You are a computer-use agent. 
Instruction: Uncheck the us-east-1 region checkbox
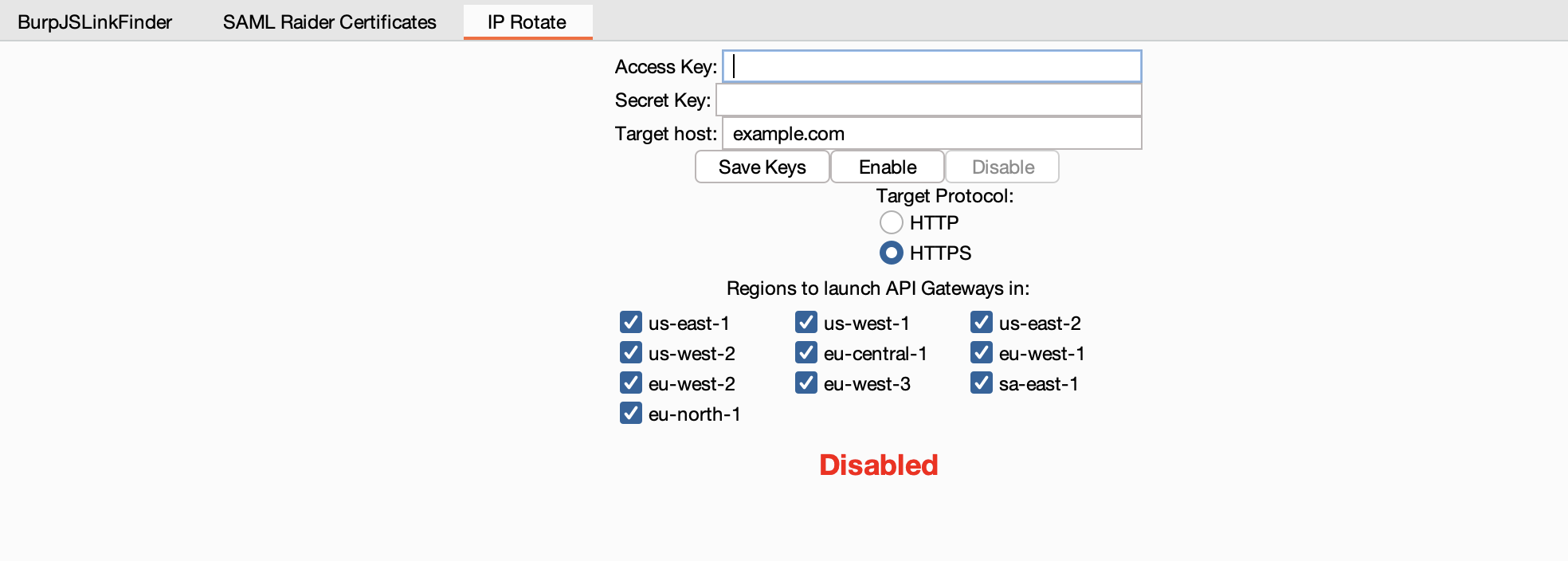pyautogui.click(x=631, y=323)
